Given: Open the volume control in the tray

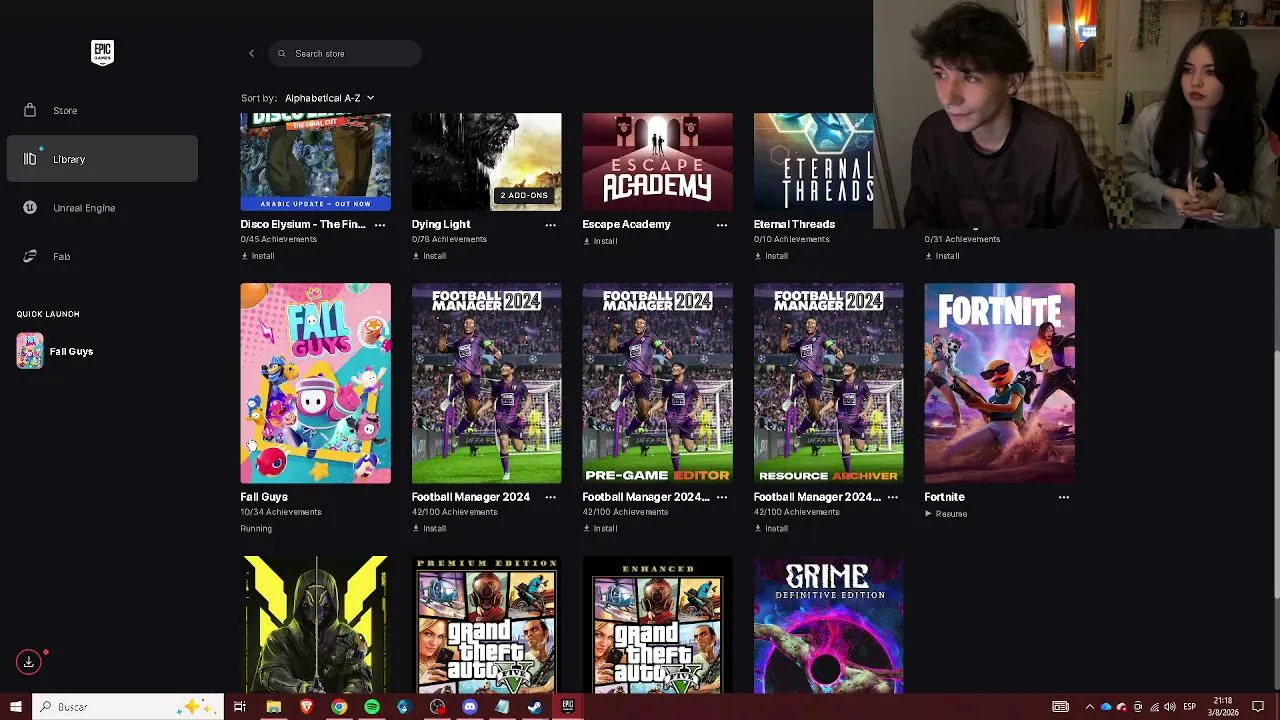Looking at the screenshot, I should coord(1169,707).
